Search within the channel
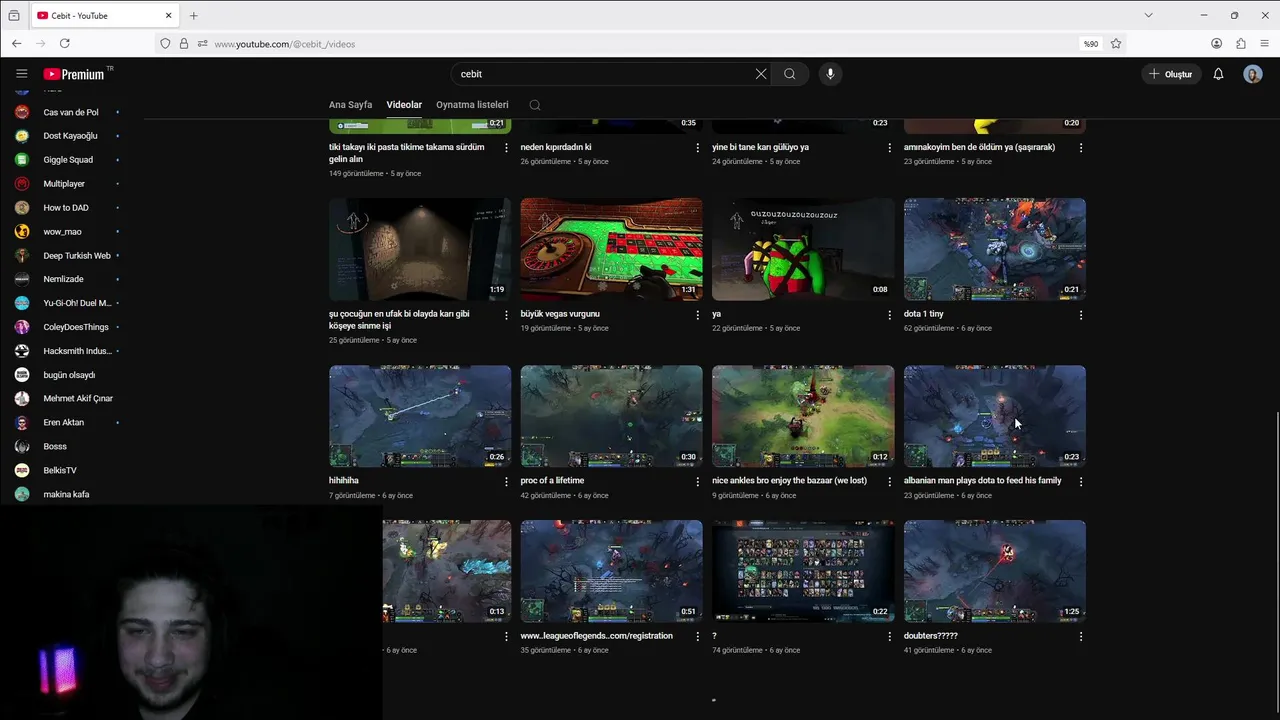The height and width of the screenshot is (720, 1280). (535, 105)
